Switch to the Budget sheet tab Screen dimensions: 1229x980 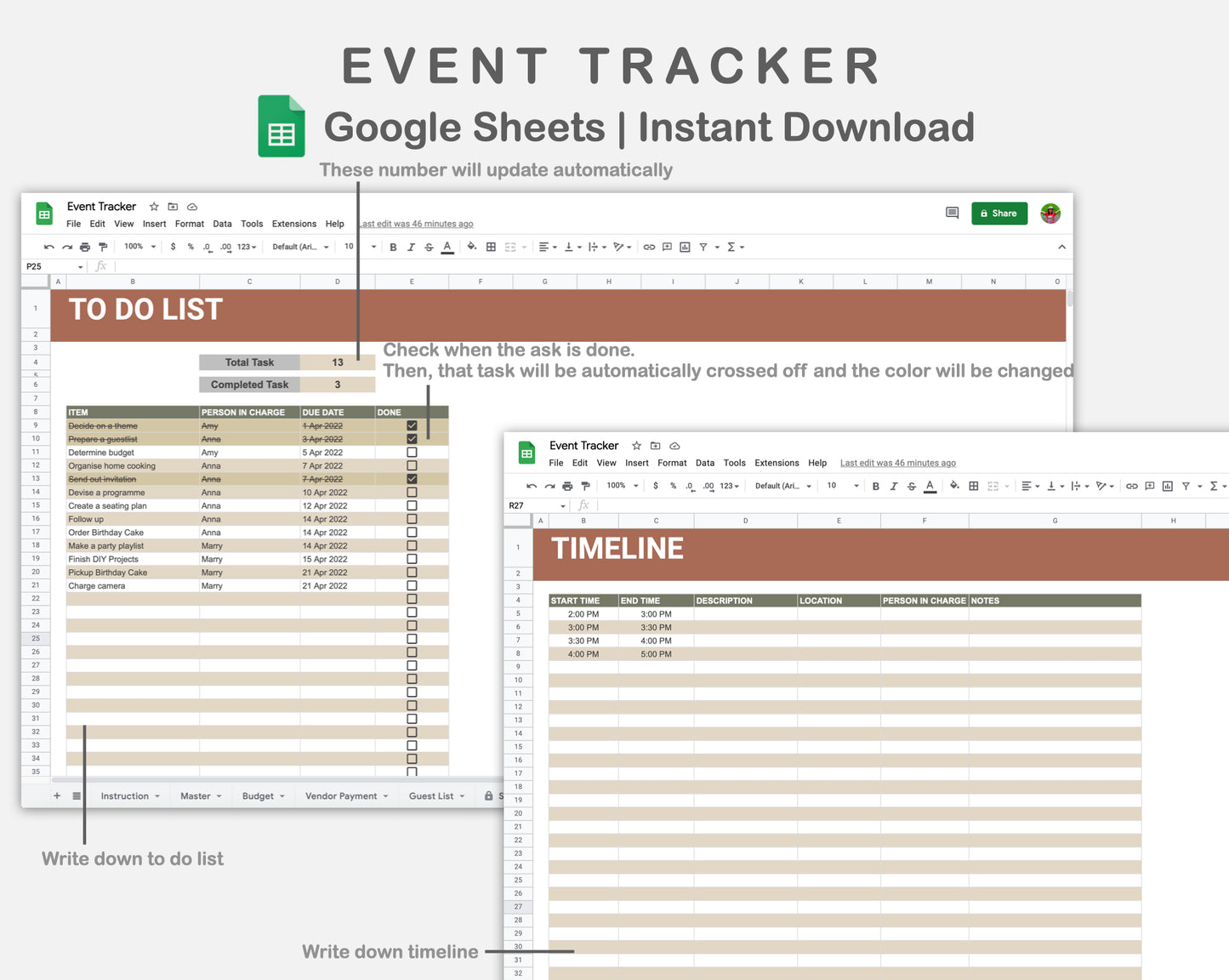pos(258,795)
